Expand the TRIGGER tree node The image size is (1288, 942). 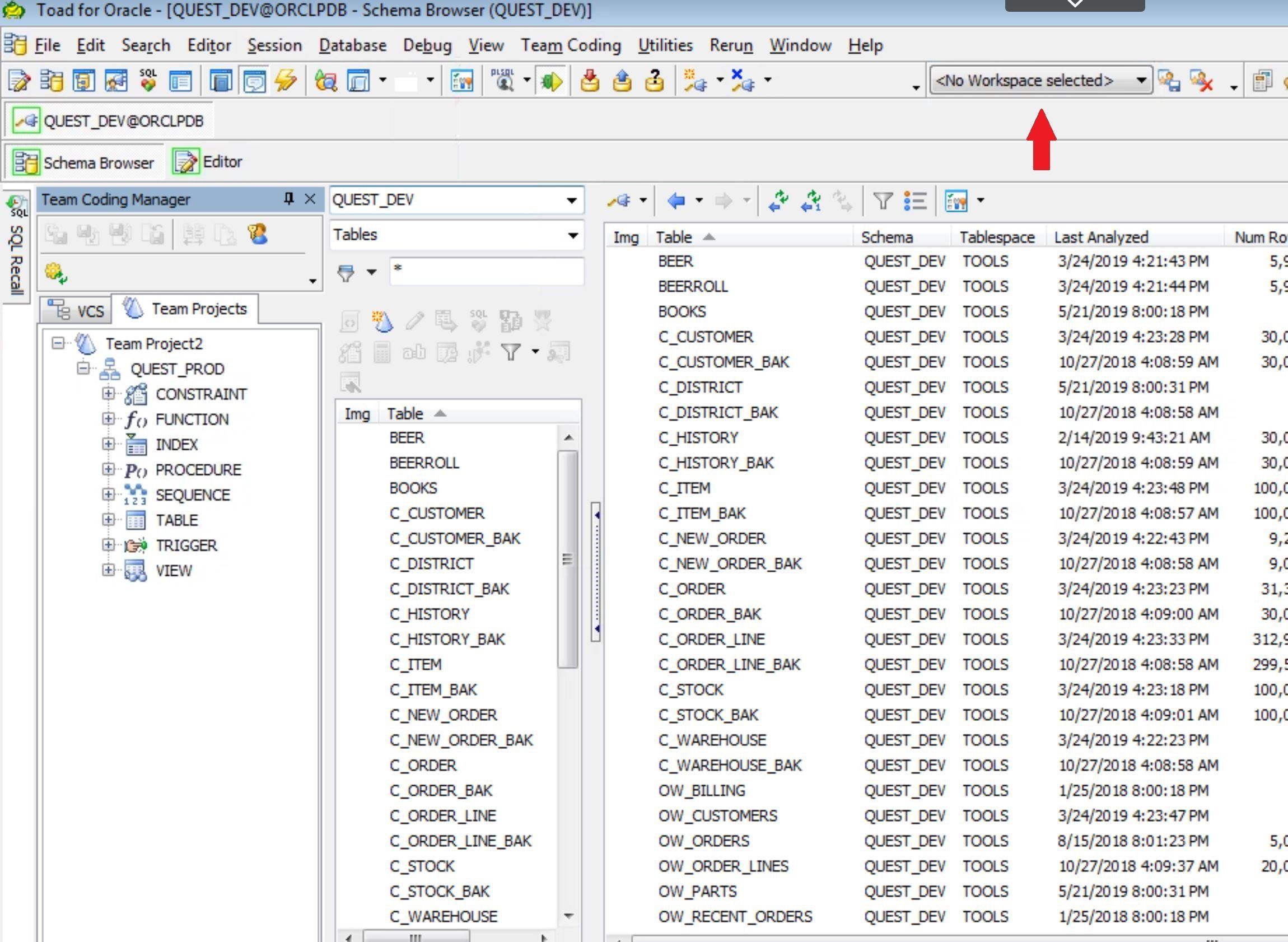[108, 544]
